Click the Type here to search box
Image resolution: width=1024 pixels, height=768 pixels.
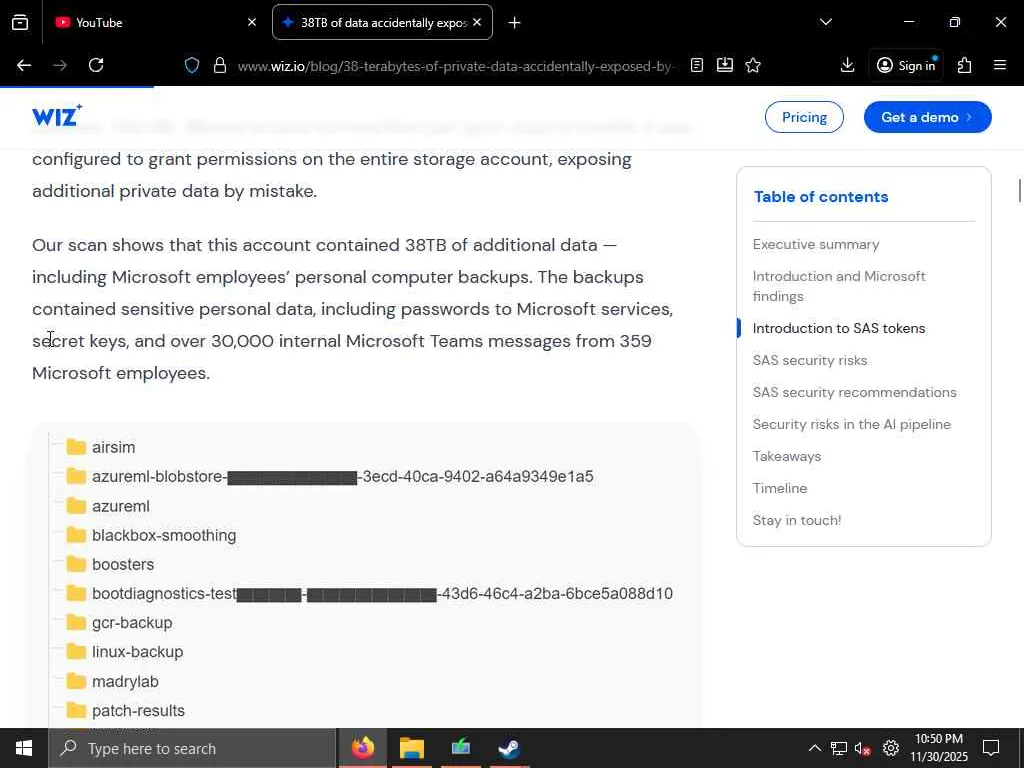pyautogui.click(x=192, y=748)
